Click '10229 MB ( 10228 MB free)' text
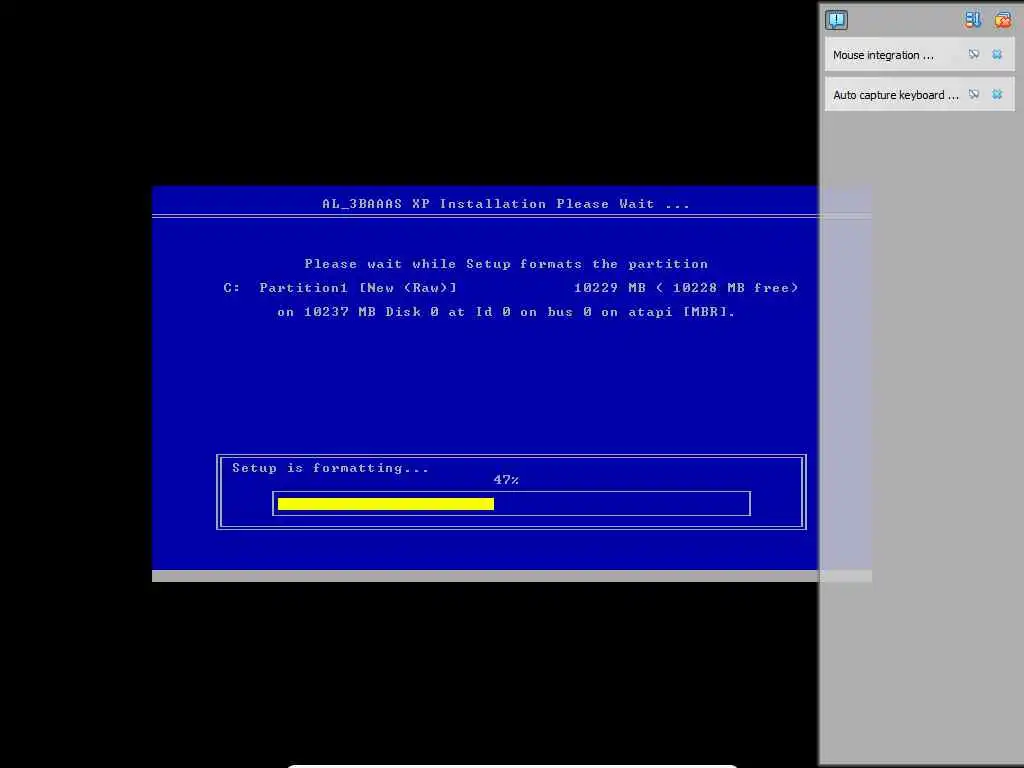 pyautogui.click(x=686, y=287)
